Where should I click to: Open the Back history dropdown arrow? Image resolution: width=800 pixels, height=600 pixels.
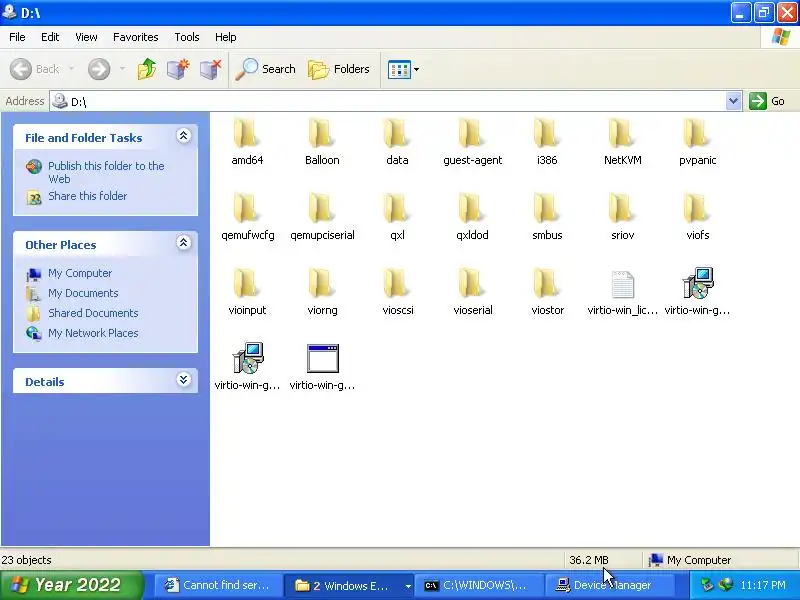pos(71,69)
